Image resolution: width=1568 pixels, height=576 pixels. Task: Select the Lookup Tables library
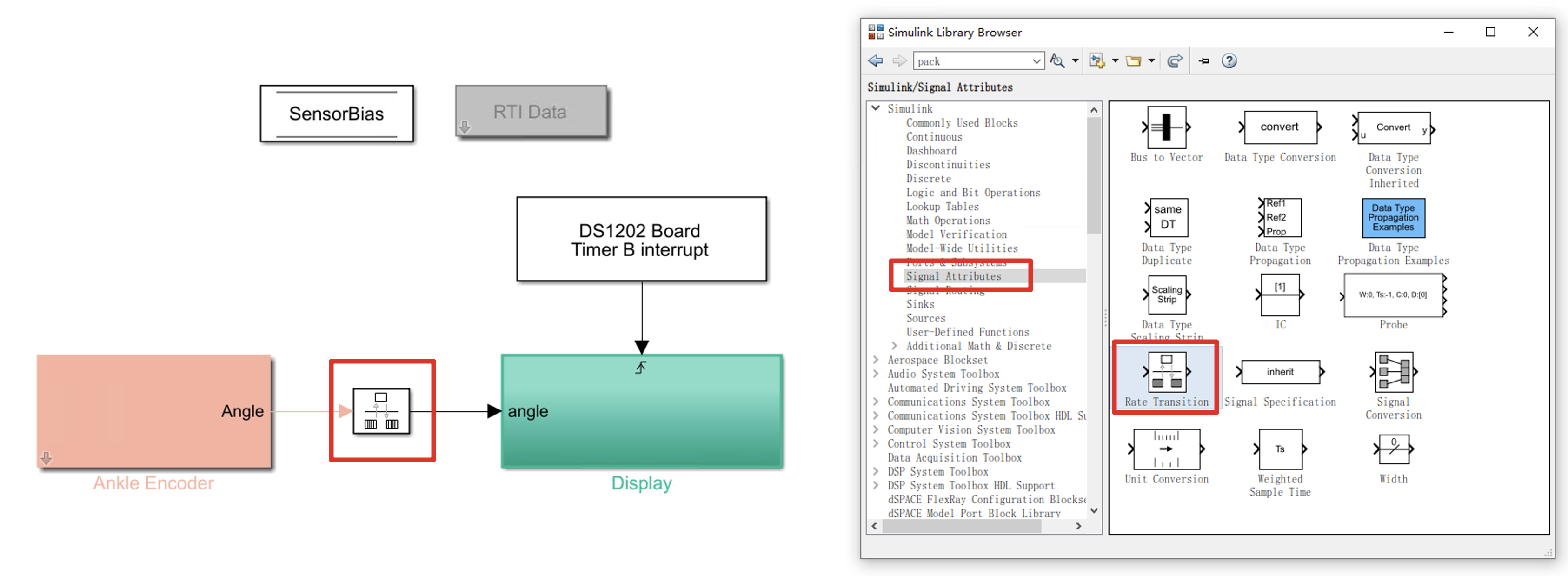942,207
